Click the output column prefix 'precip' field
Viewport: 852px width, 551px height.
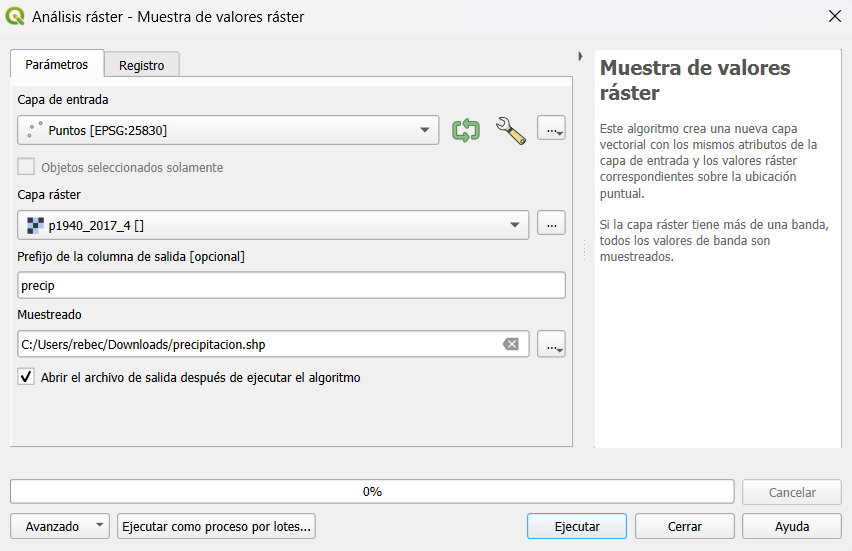tap(291, 285)
